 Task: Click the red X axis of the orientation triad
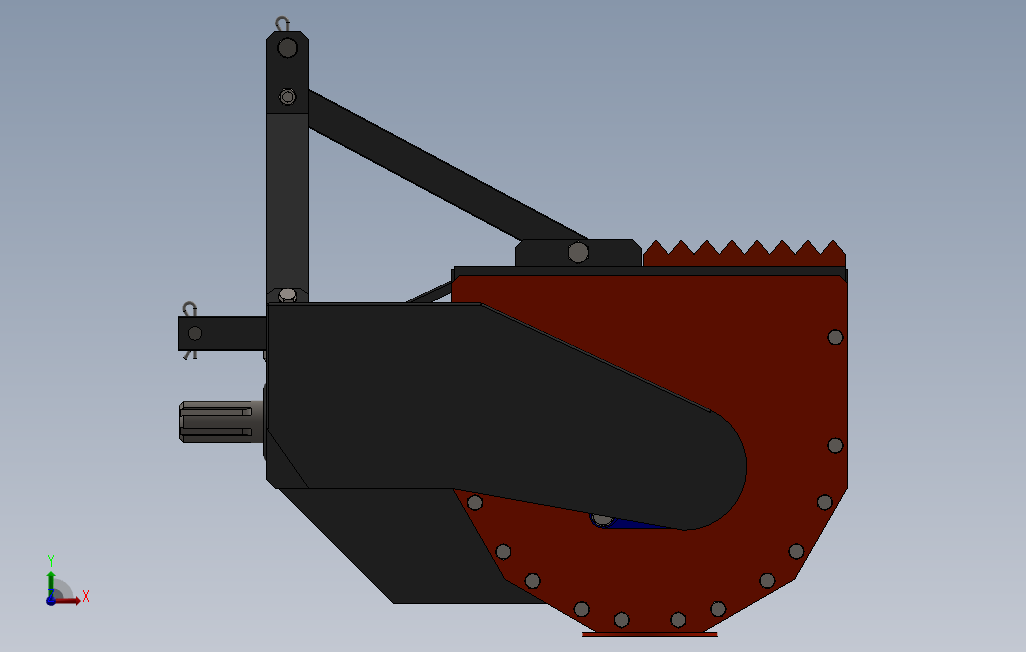click(x=68, y=600)
